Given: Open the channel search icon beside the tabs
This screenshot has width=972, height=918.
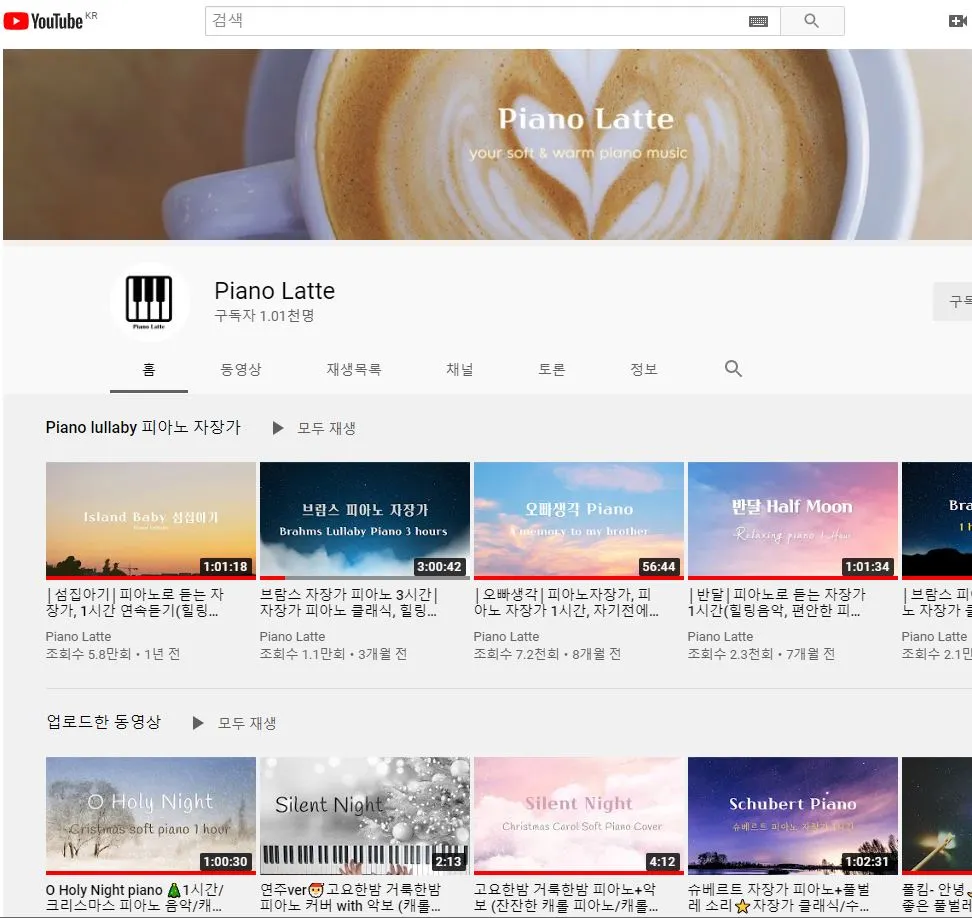Looking at the screenshot, I should coord(733,368).
